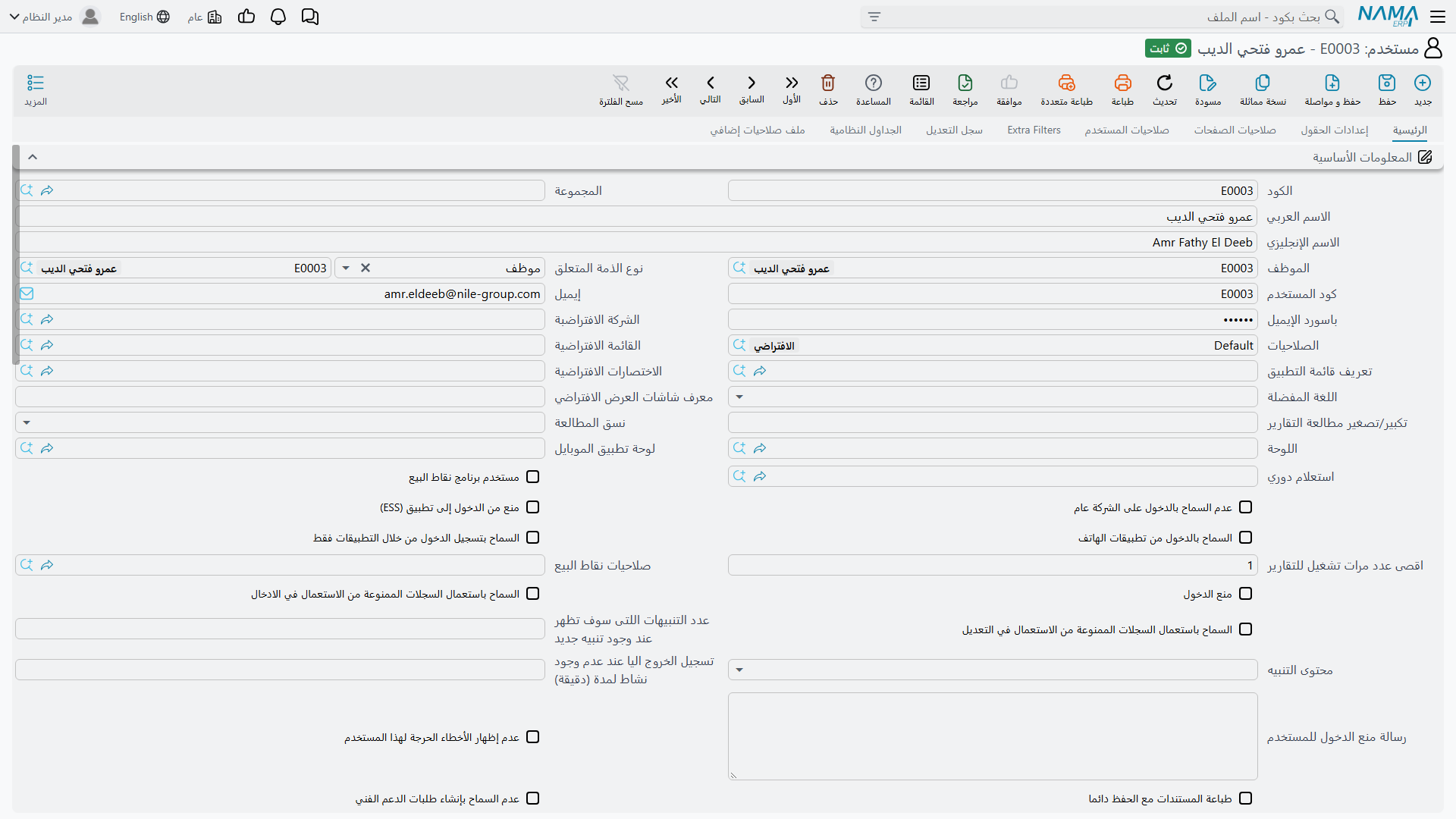Viewport: 1456px width, 819px height.
Task: Go to الأول (First) record
Action: (792, 83)
